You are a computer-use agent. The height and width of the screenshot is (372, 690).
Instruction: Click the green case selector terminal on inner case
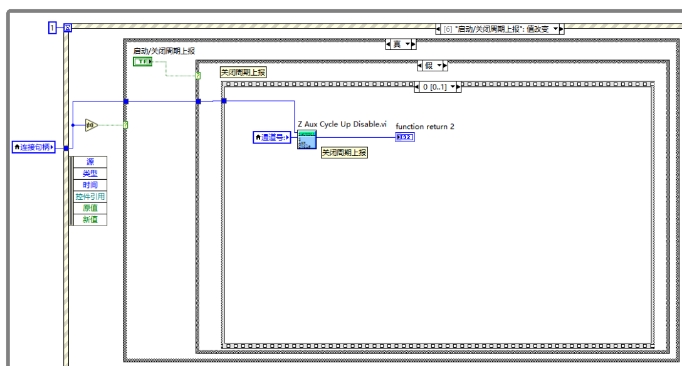(198, 76)
